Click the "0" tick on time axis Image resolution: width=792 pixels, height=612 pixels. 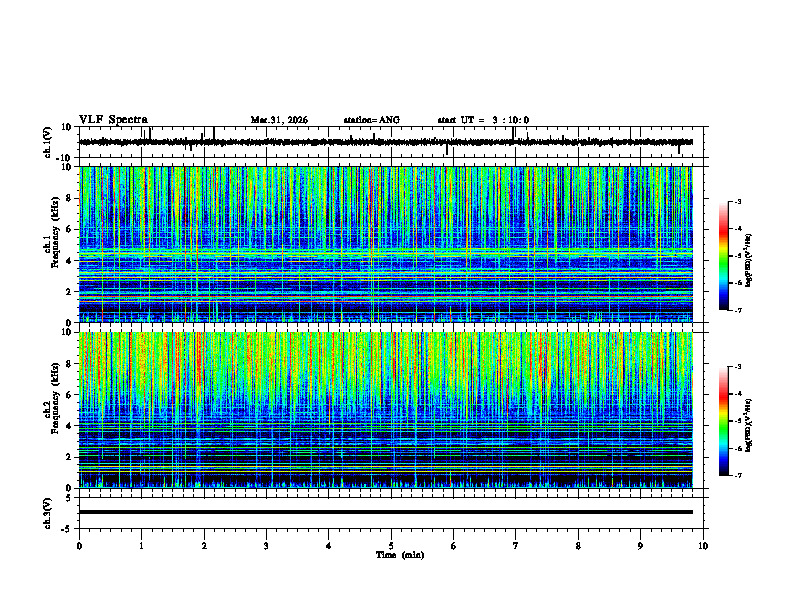[79, 546]
